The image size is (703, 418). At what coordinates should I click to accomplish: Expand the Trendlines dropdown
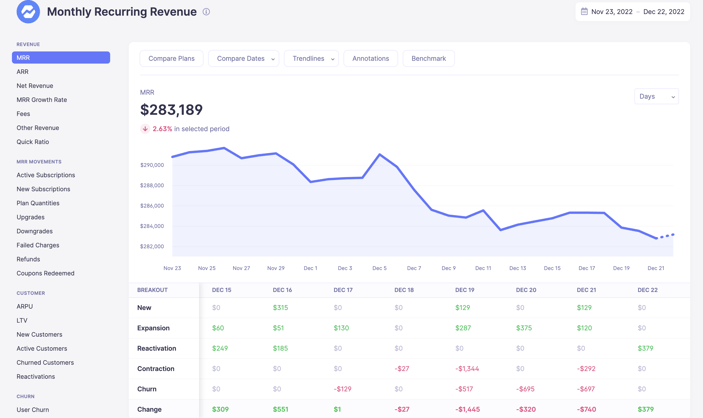[x=311, y=59]
